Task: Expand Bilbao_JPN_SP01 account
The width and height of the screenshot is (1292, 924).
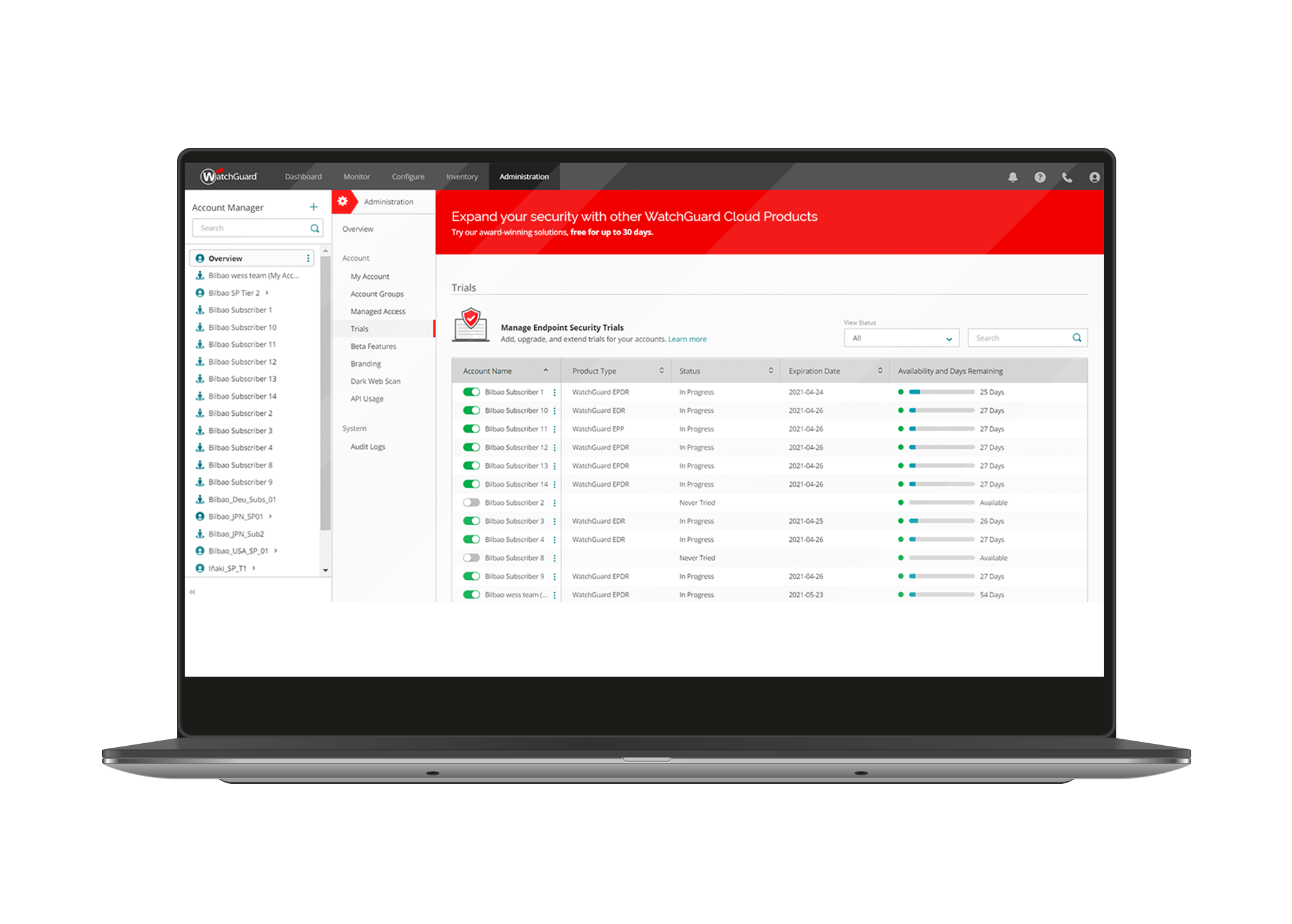Action: (271, 516)
